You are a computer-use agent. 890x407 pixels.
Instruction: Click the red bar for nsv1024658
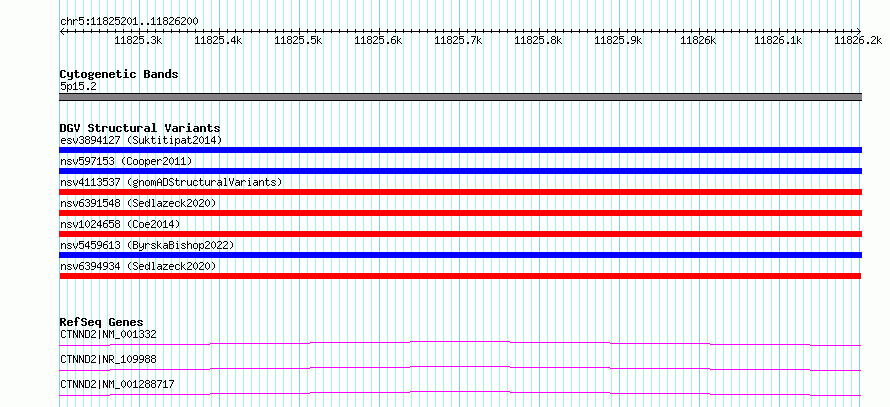point(460,234)
